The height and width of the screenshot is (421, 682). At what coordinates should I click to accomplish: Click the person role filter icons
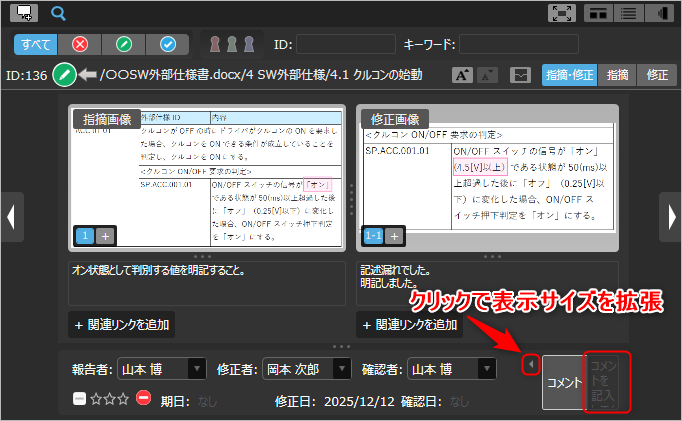click(x=232, y=44)
